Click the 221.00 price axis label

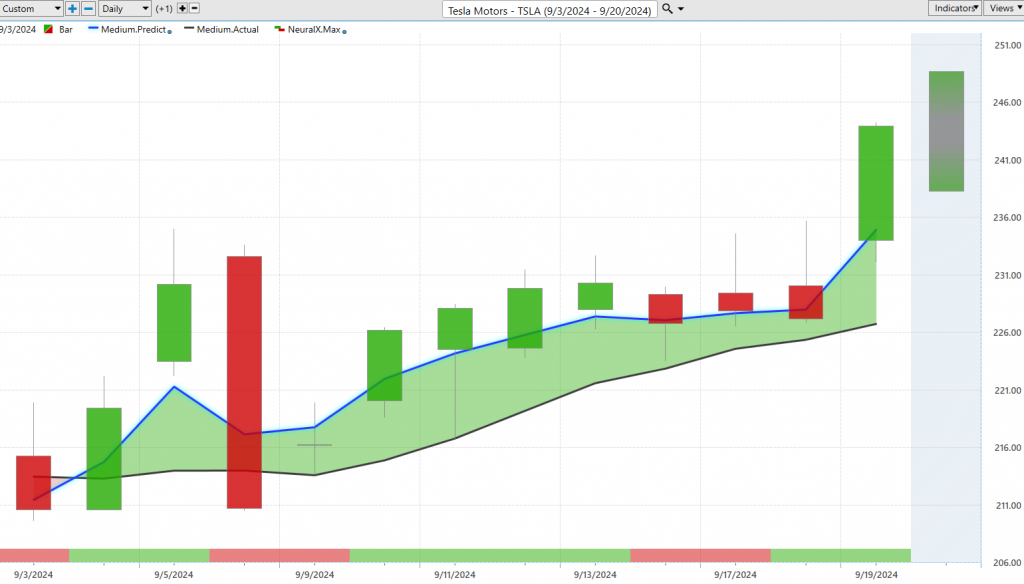tap(1008, 390)
